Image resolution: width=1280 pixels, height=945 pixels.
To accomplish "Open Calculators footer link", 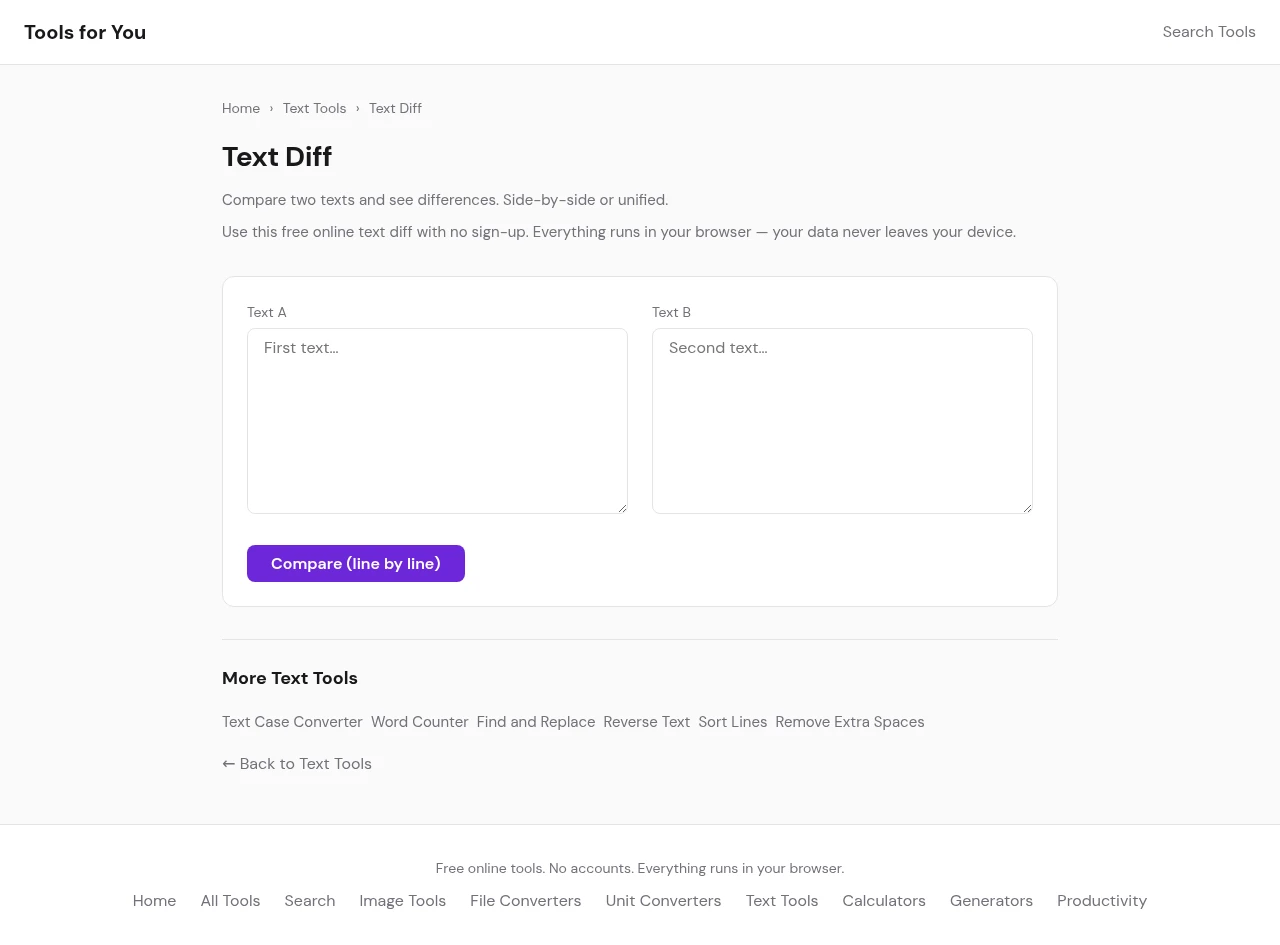I will coord(883,901).
